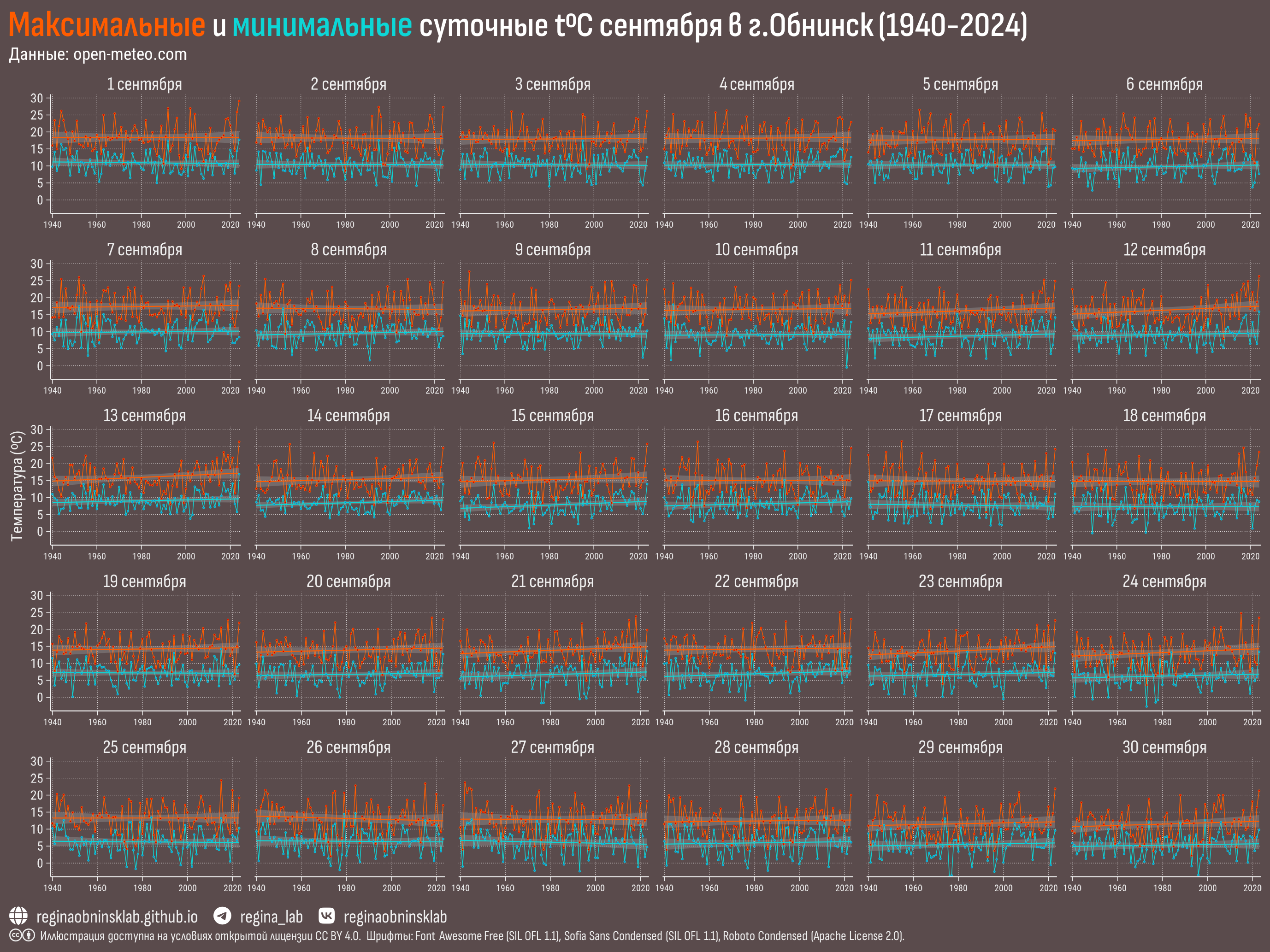The height and width of the screenshot is (952, 1270).
Task: Click the 6 сентября panel heading
Action: coord(1164,84)
